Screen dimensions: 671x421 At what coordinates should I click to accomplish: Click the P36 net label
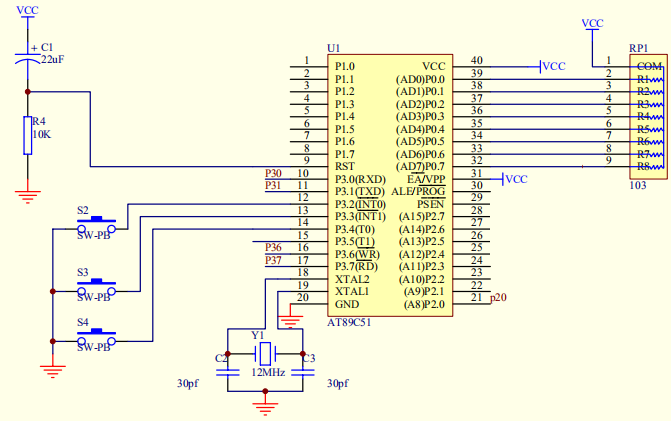click(x=273, y=247)
